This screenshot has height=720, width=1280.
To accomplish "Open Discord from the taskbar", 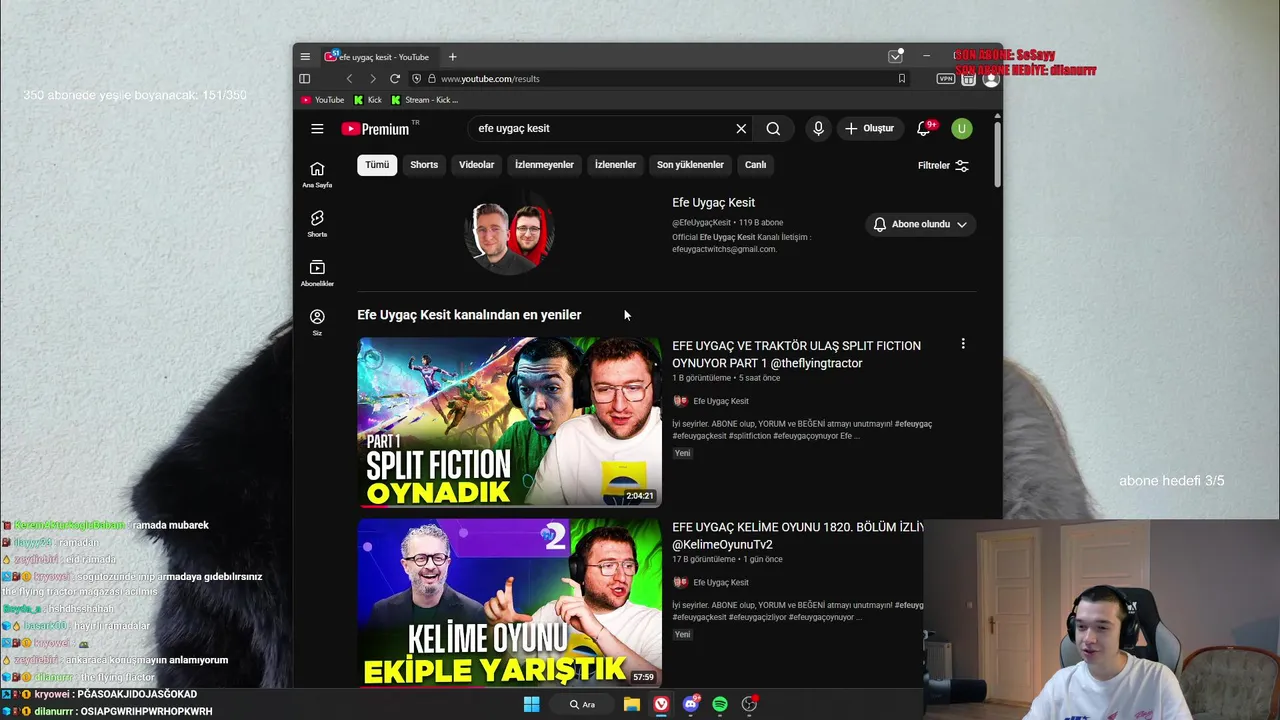I will 691,704.
